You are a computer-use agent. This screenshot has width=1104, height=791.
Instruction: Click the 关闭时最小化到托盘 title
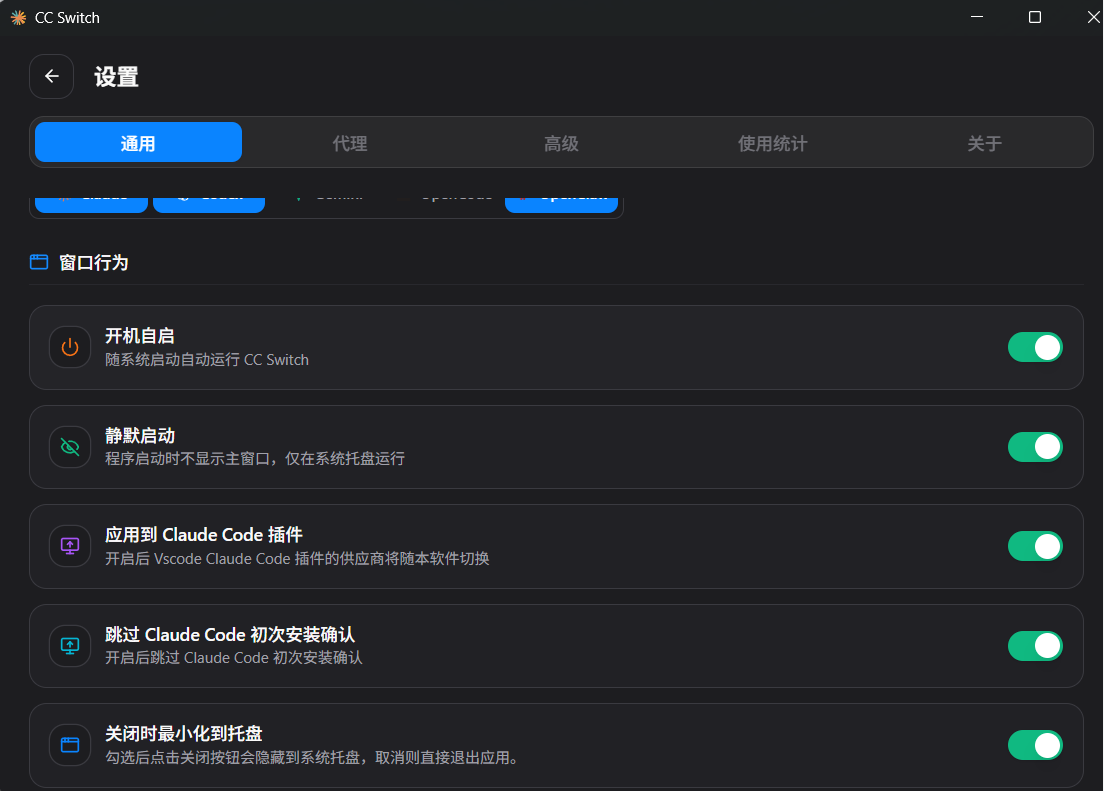184,734
